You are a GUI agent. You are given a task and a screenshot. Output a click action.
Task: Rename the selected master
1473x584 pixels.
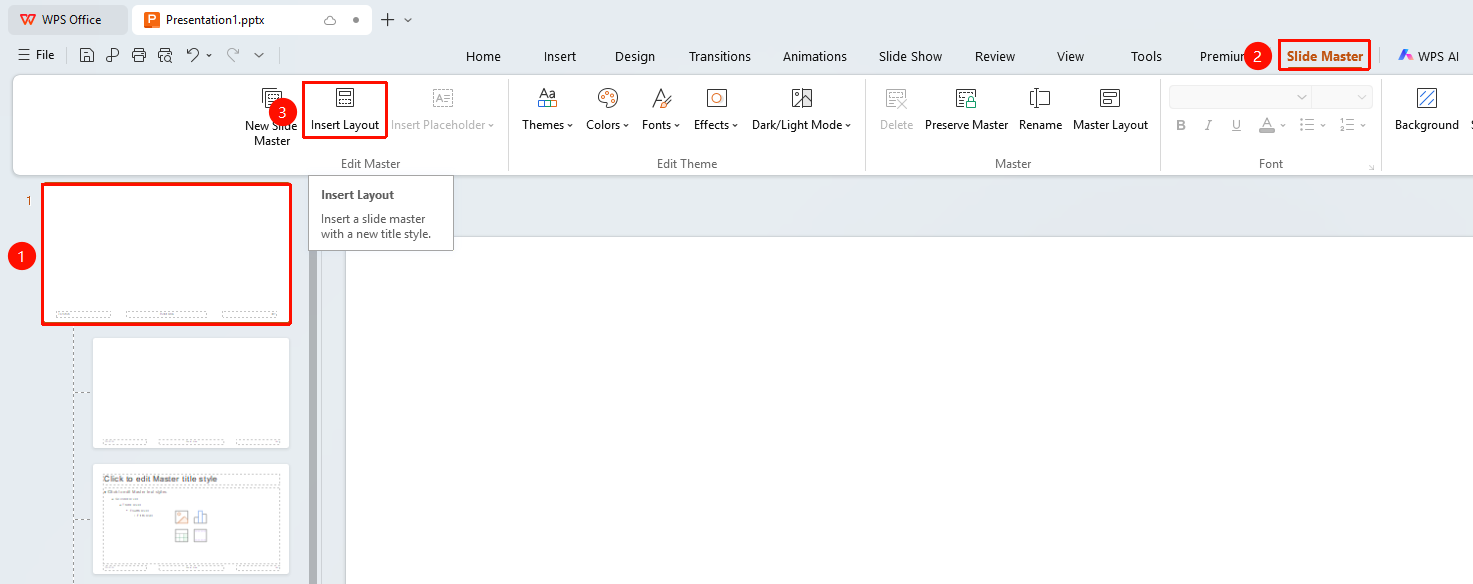[1040, 109]
